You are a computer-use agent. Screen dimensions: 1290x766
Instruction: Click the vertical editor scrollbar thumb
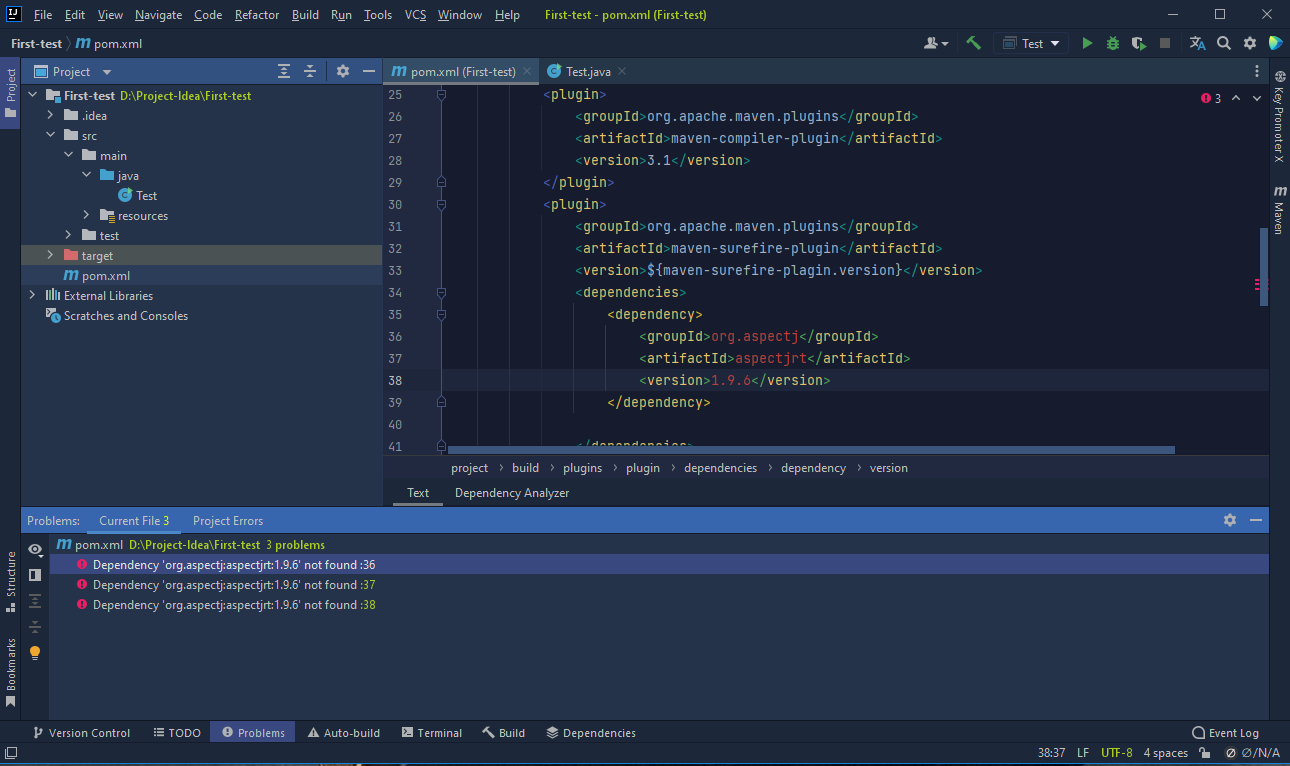(1263, 267)
